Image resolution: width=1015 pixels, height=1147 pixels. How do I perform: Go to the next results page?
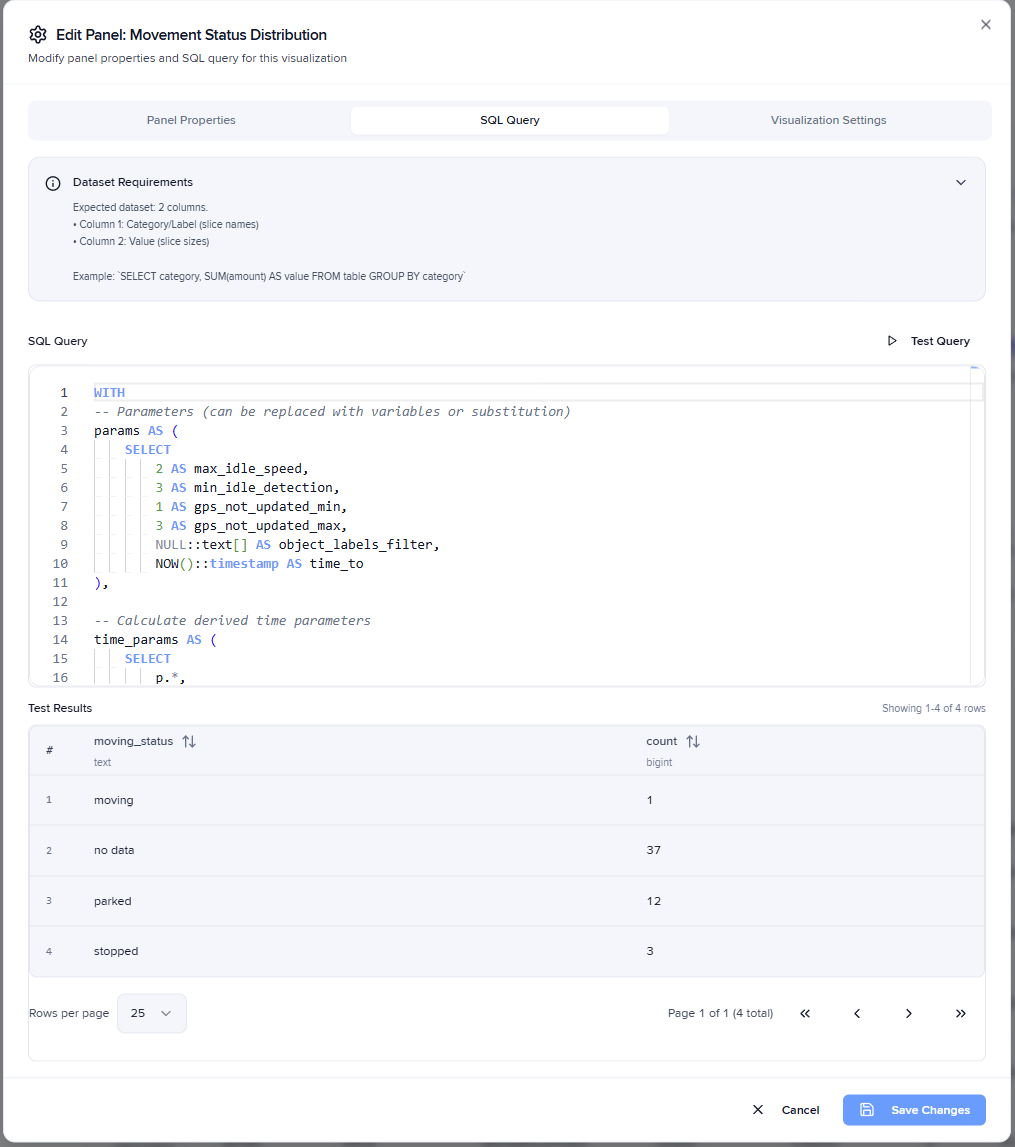click(x=909, y=1013)
